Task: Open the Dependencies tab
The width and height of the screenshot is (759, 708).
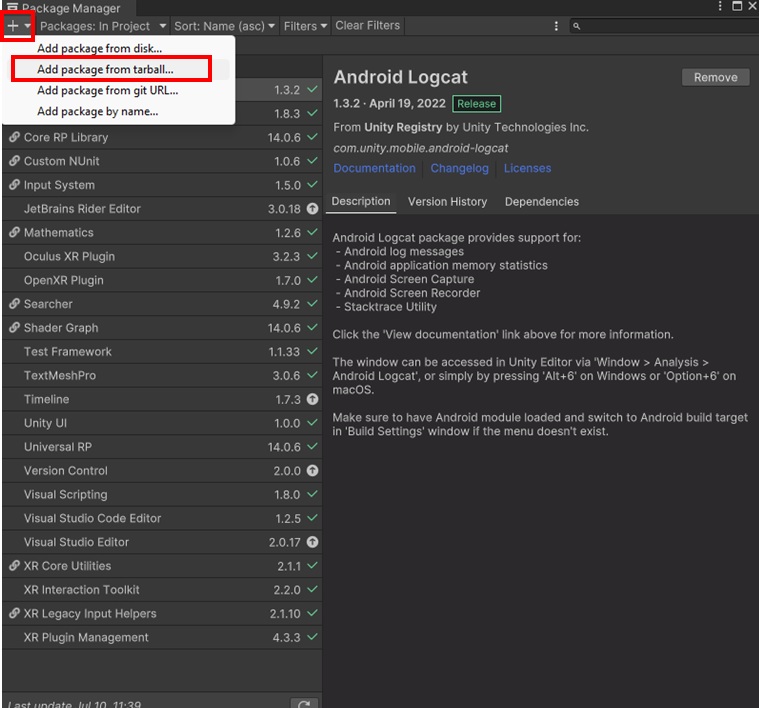Action: pos(541,201)
